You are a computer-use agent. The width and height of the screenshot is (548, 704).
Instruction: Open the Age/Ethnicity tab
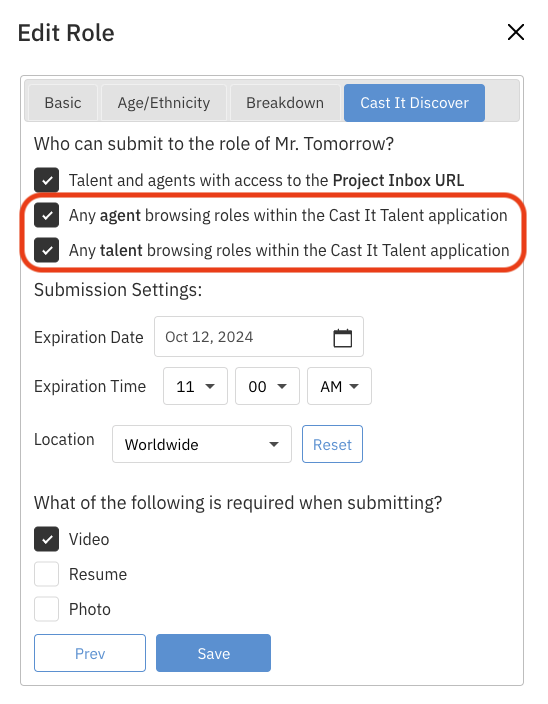[164, 103]
